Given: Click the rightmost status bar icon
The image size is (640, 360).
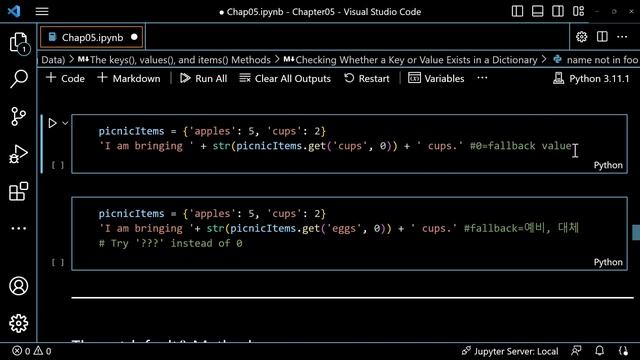Looking at the screenshot, I should pyautogui.click(x=623, y=351).
